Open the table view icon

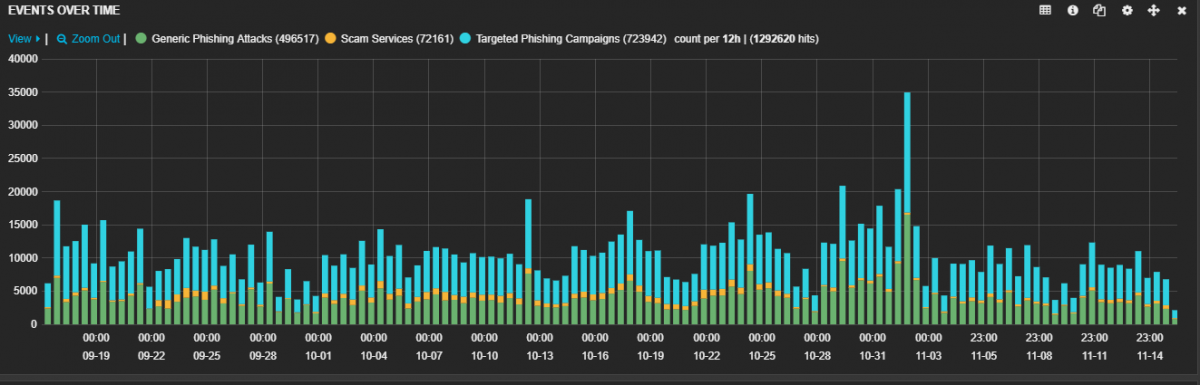(x=1046, y=10)
